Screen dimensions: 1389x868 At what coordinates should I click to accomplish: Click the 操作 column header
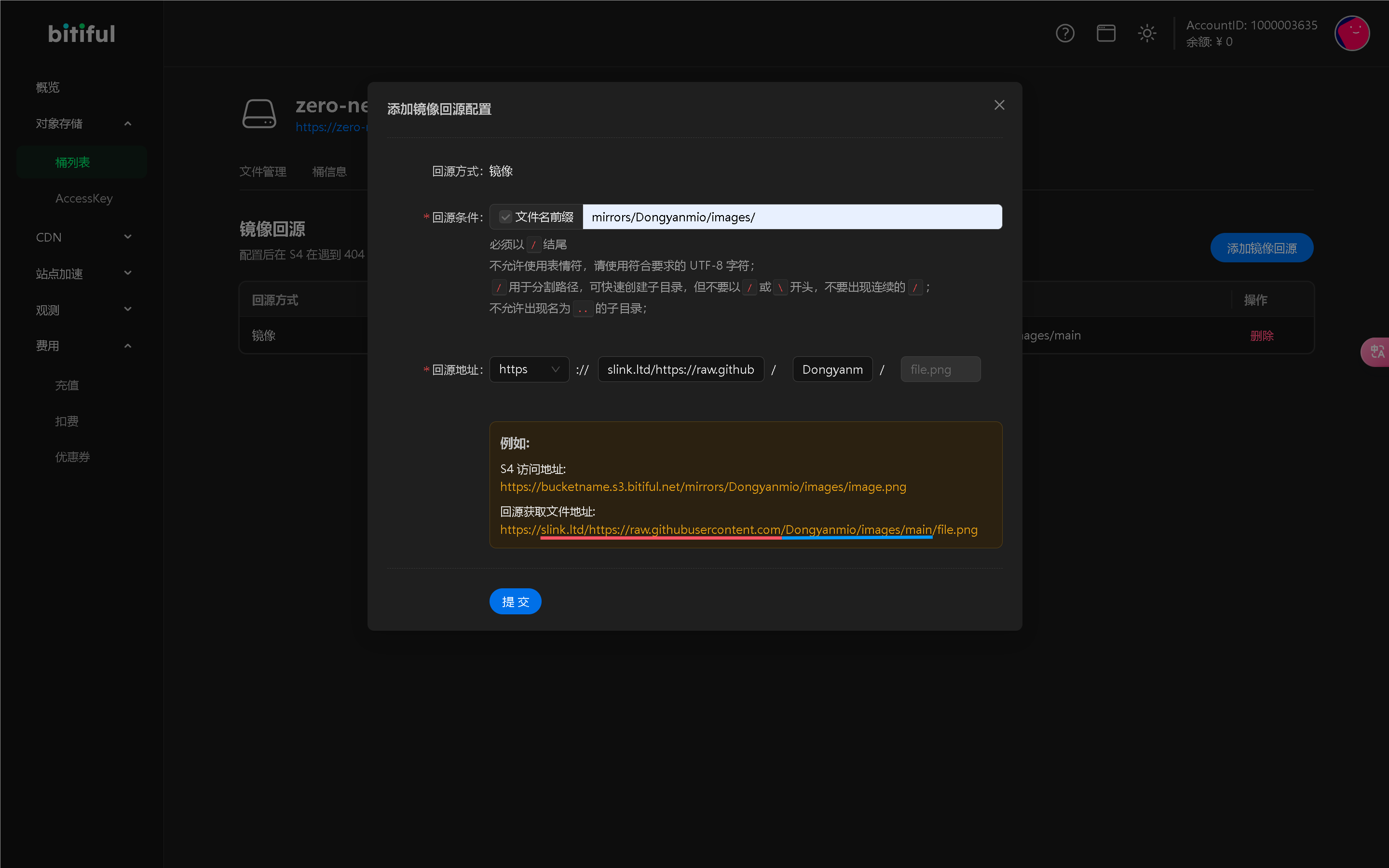pyautogui.click(x=1256, y=300)
